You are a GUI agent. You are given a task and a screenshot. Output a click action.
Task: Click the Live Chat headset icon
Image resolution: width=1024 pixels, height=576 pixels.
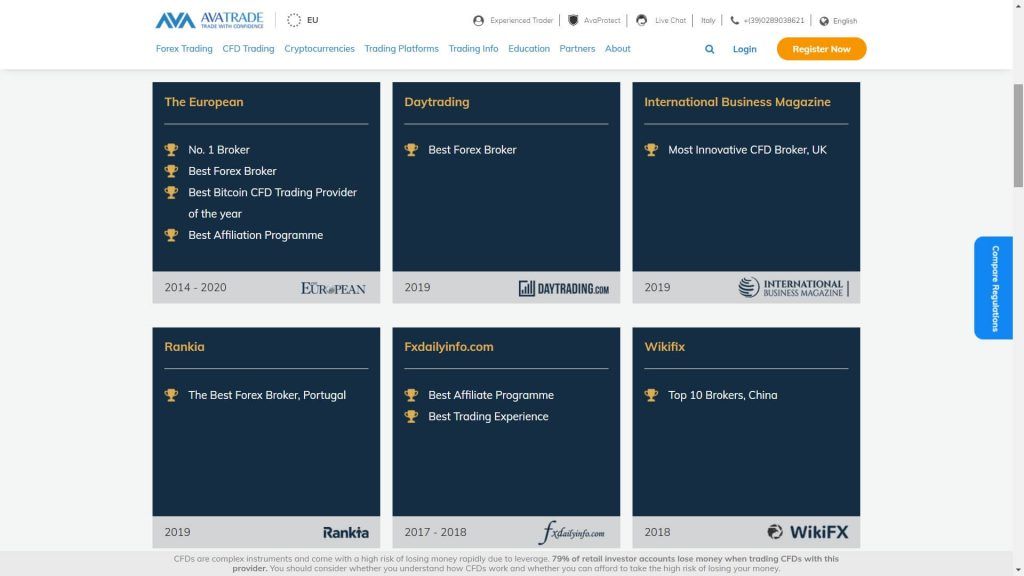point(641,20)
